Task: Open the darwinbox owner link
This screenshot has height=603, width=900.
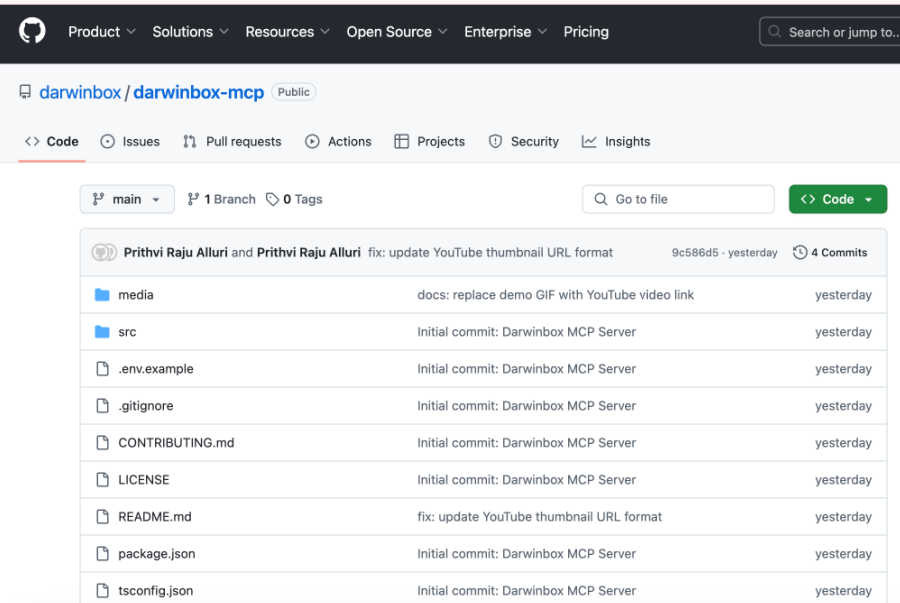Action: pos(80,92)
